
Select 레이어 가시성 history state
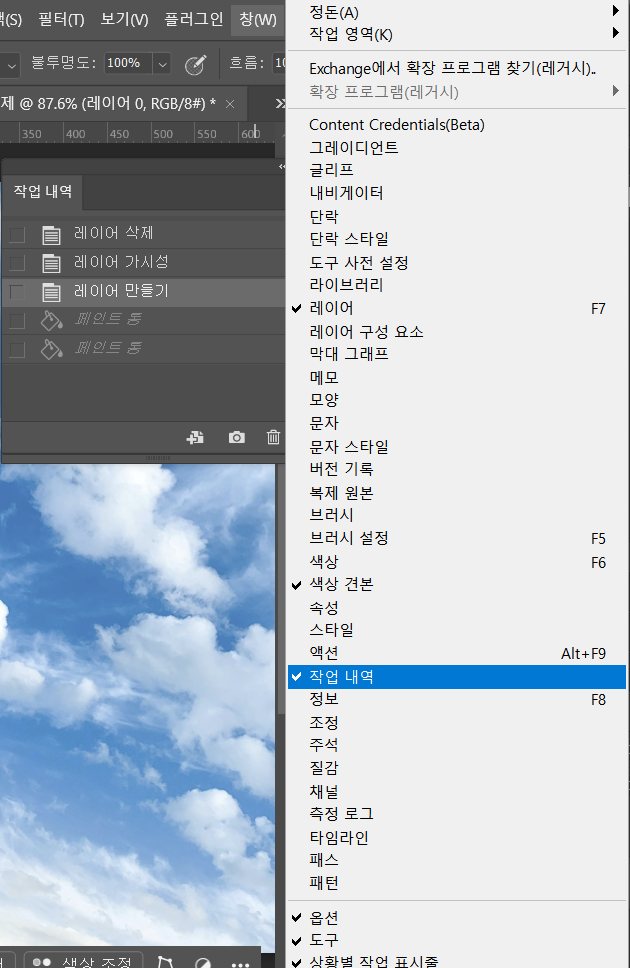tap(143, 263)
